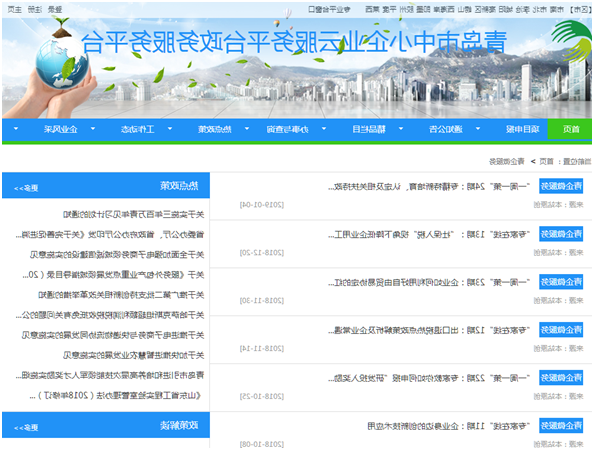Click the date 2018-11-14
The height and width of the screenshot is (450, 594).
point(261,348)
